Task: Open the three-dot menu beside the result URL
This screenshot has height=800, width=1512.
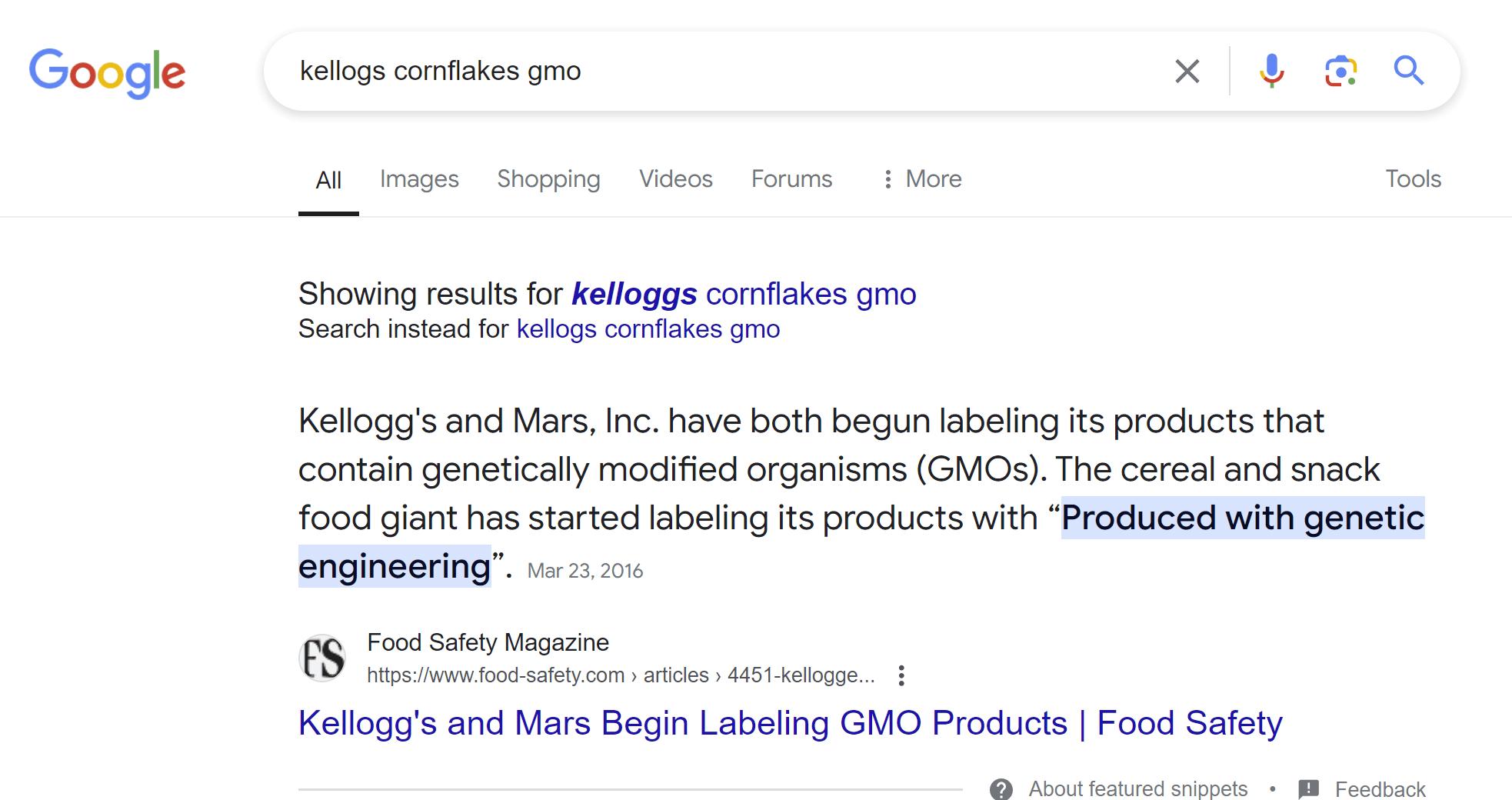Action: [901, 675]
